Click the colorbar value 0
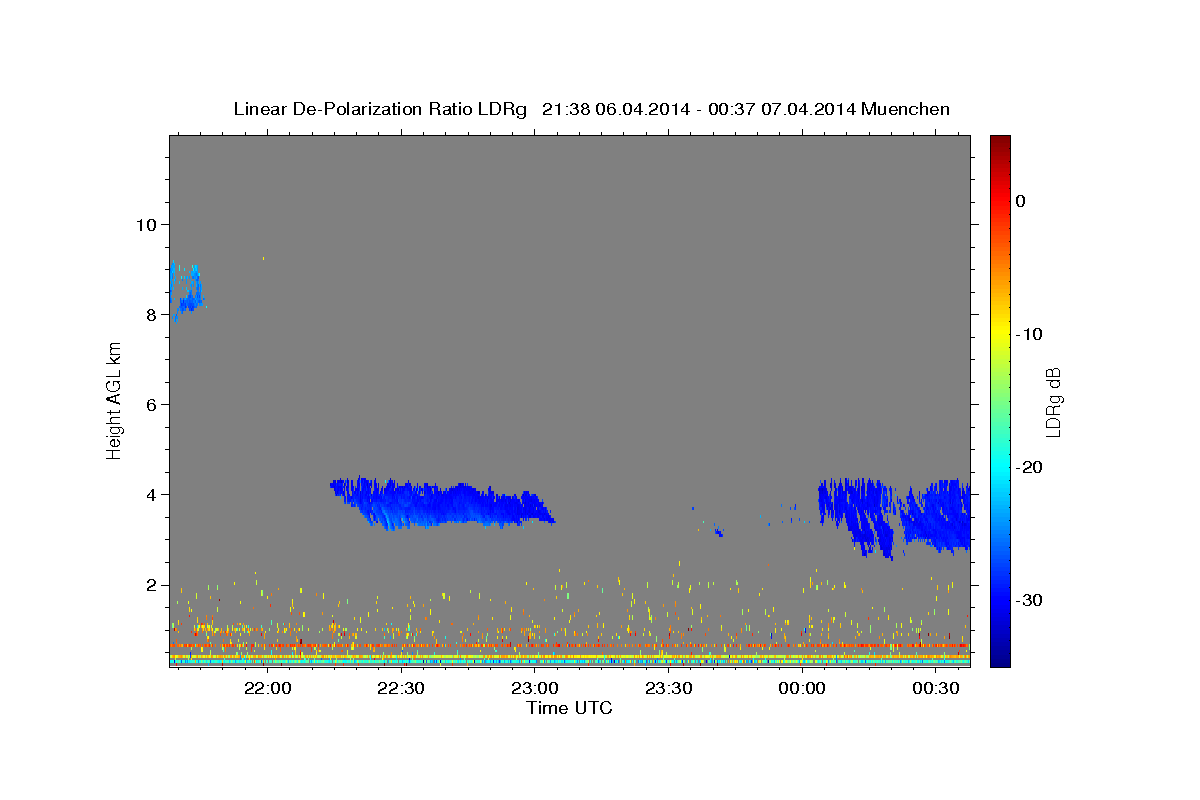The width and height of the screenshot is (1200, 800). tap(1021, 201)
